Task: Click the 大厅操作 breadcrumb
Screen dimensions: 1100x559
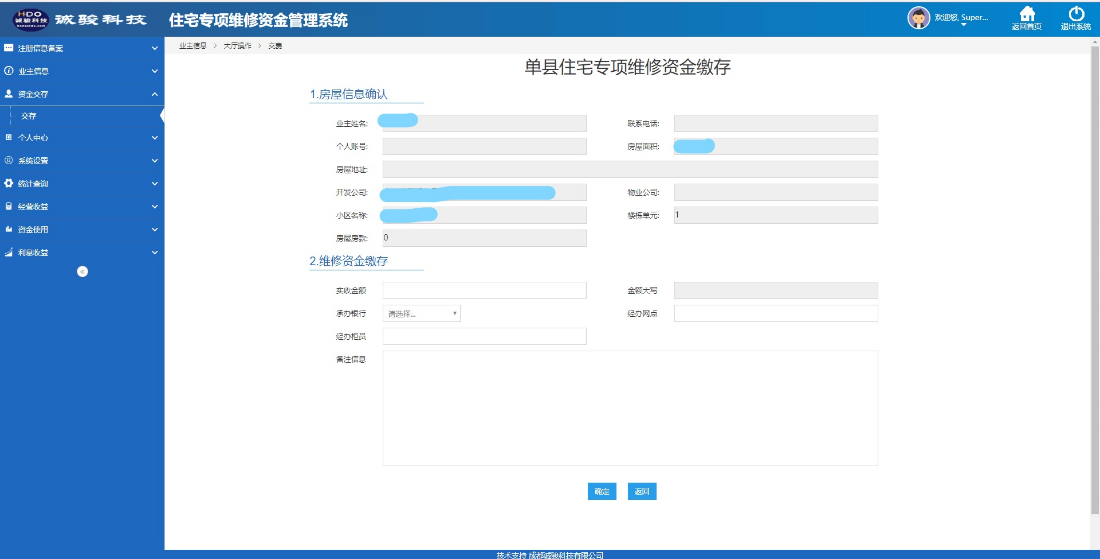Action: pyautogui.click(x=237, y=46)
